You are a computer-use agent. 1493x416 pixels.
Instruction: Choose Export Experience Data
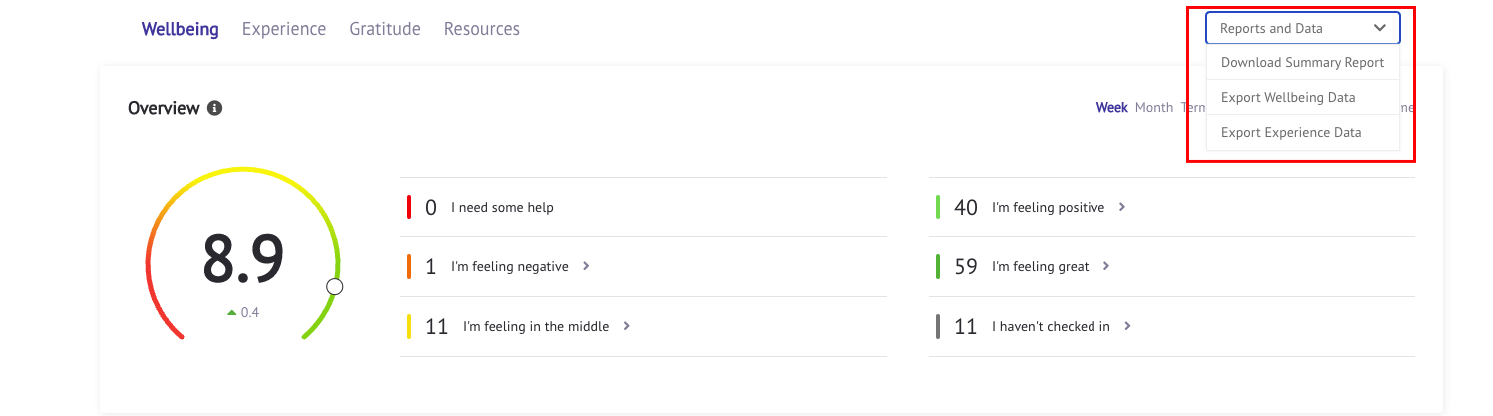(1291, 132)
